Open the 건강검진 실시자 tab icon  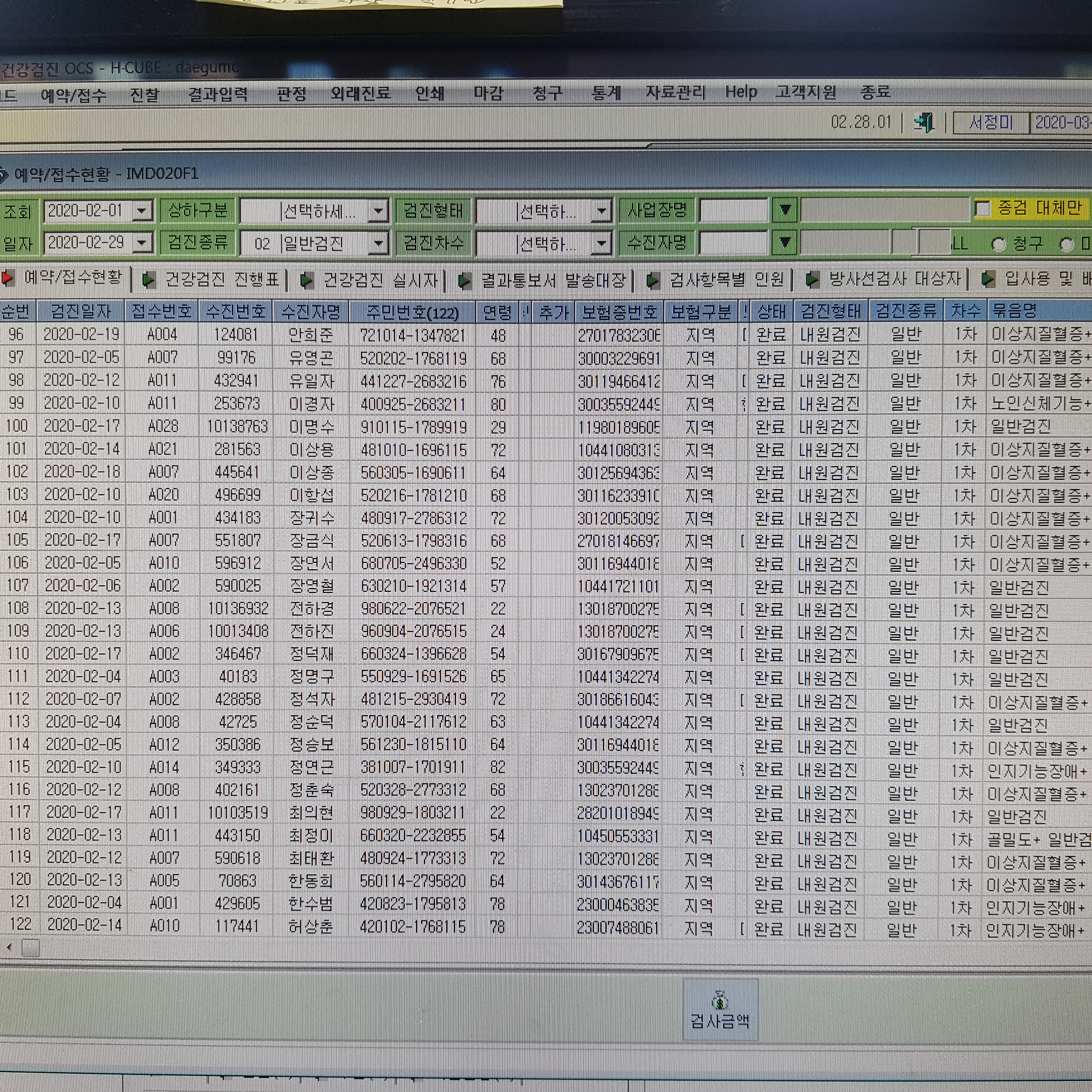(x=307, y=280)
